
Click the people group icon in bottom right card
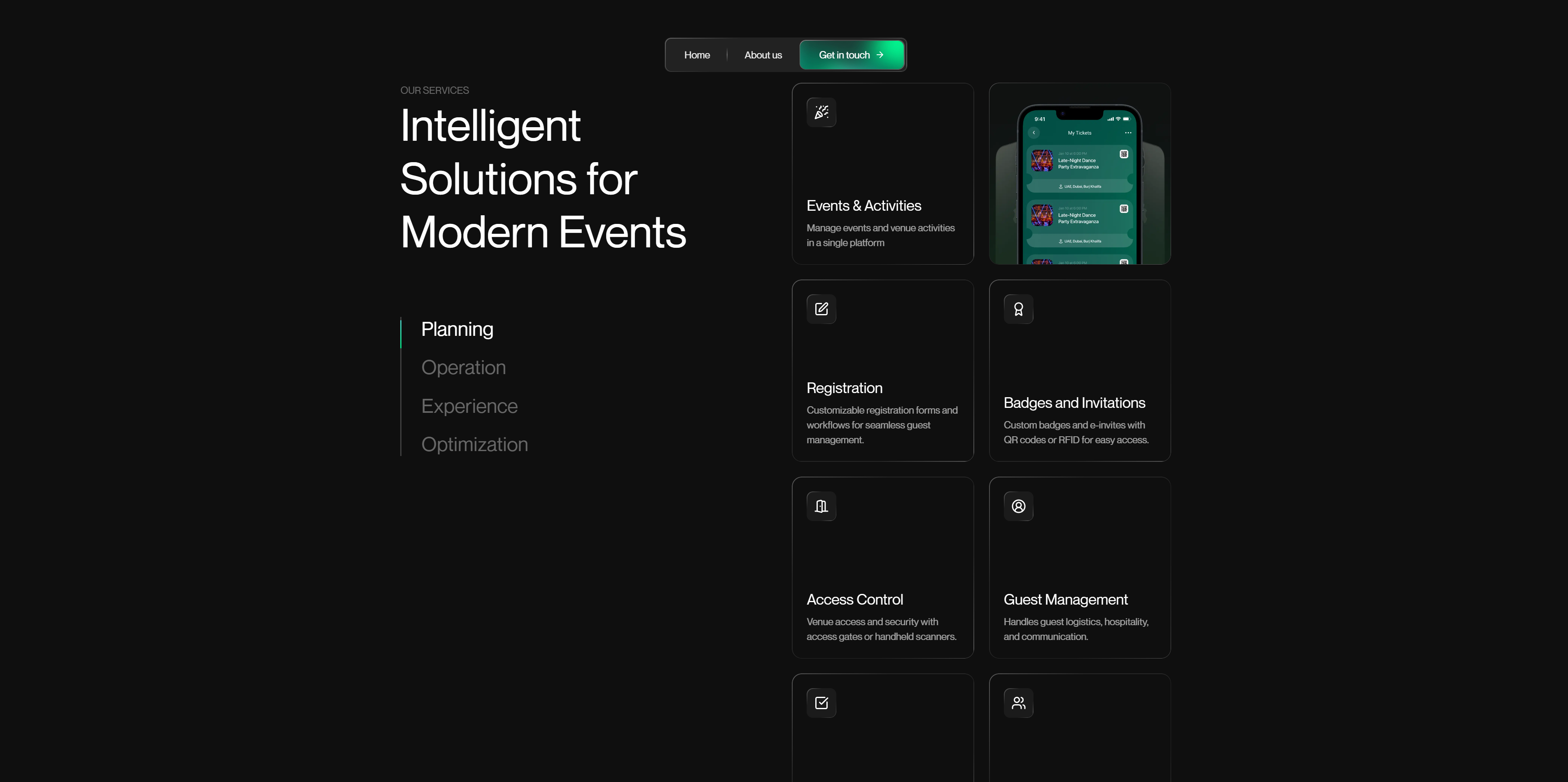1018,703
